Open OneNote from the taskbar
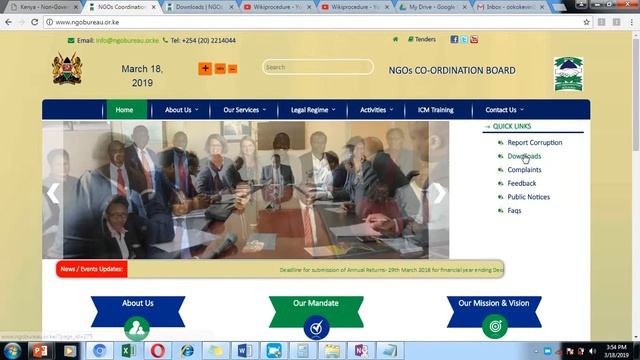 click(361, 351)
